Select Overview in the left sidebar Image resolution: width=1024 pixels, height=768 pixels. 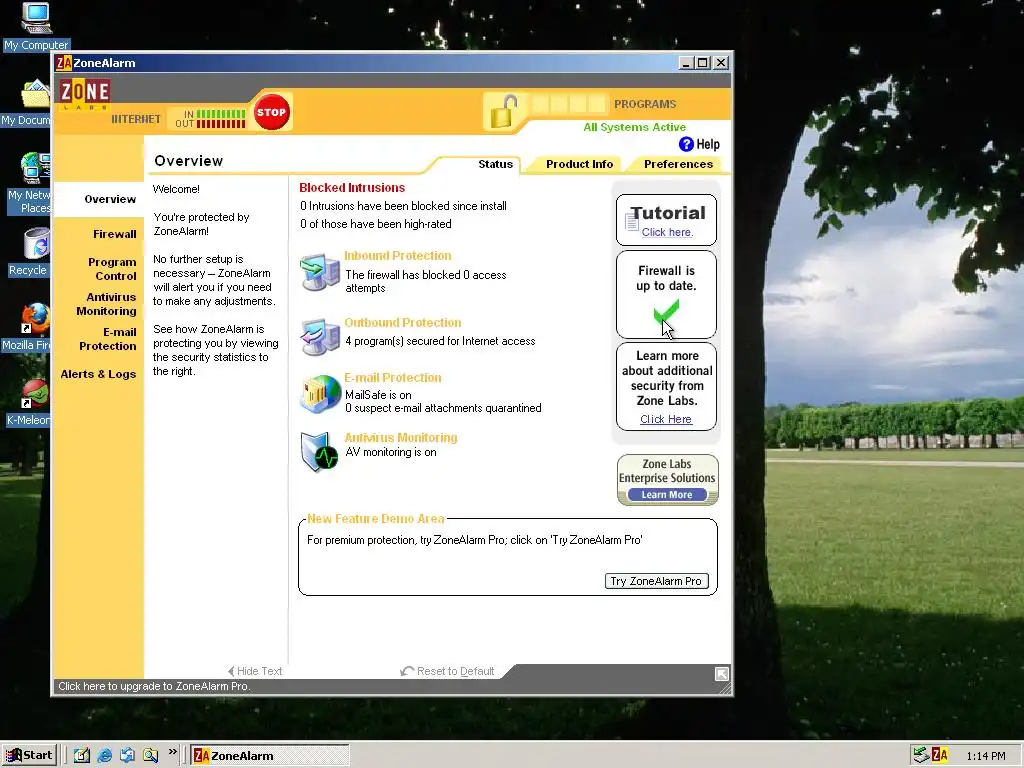click(110, 199)
